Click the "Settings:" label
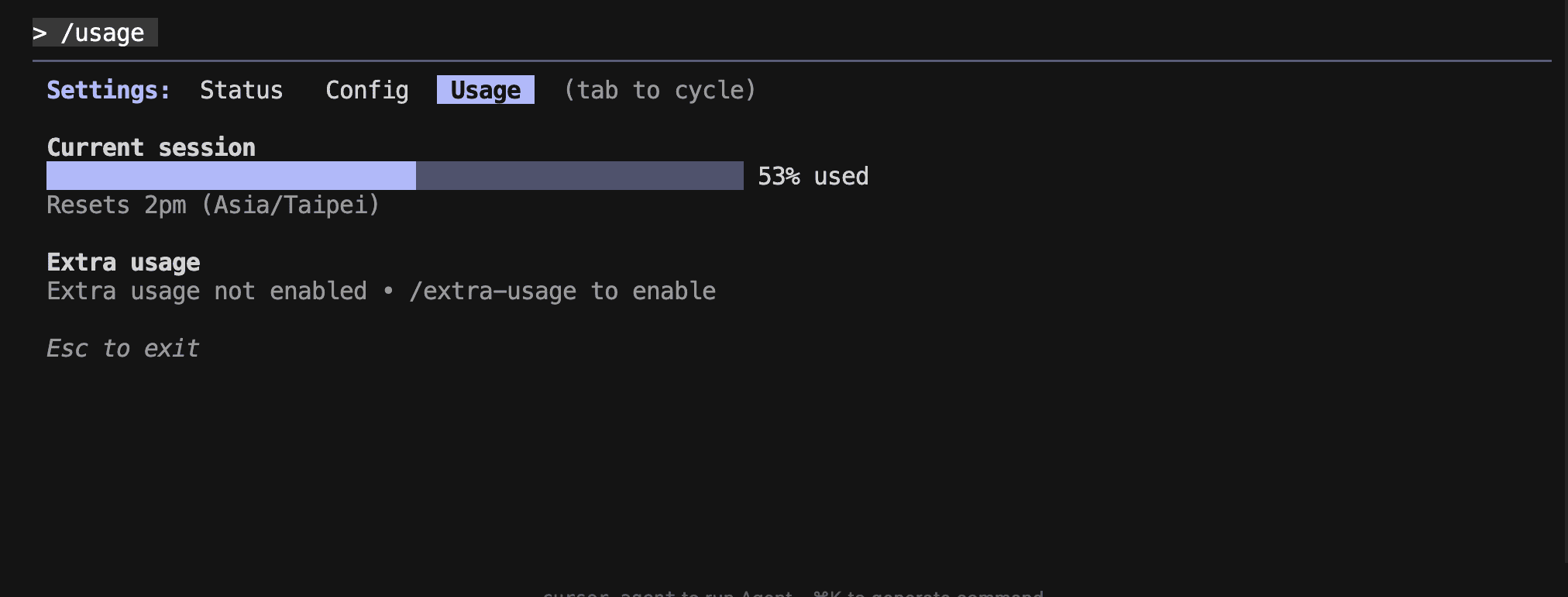This screenshot has width=1568, height=597. (x=108, y=90)
